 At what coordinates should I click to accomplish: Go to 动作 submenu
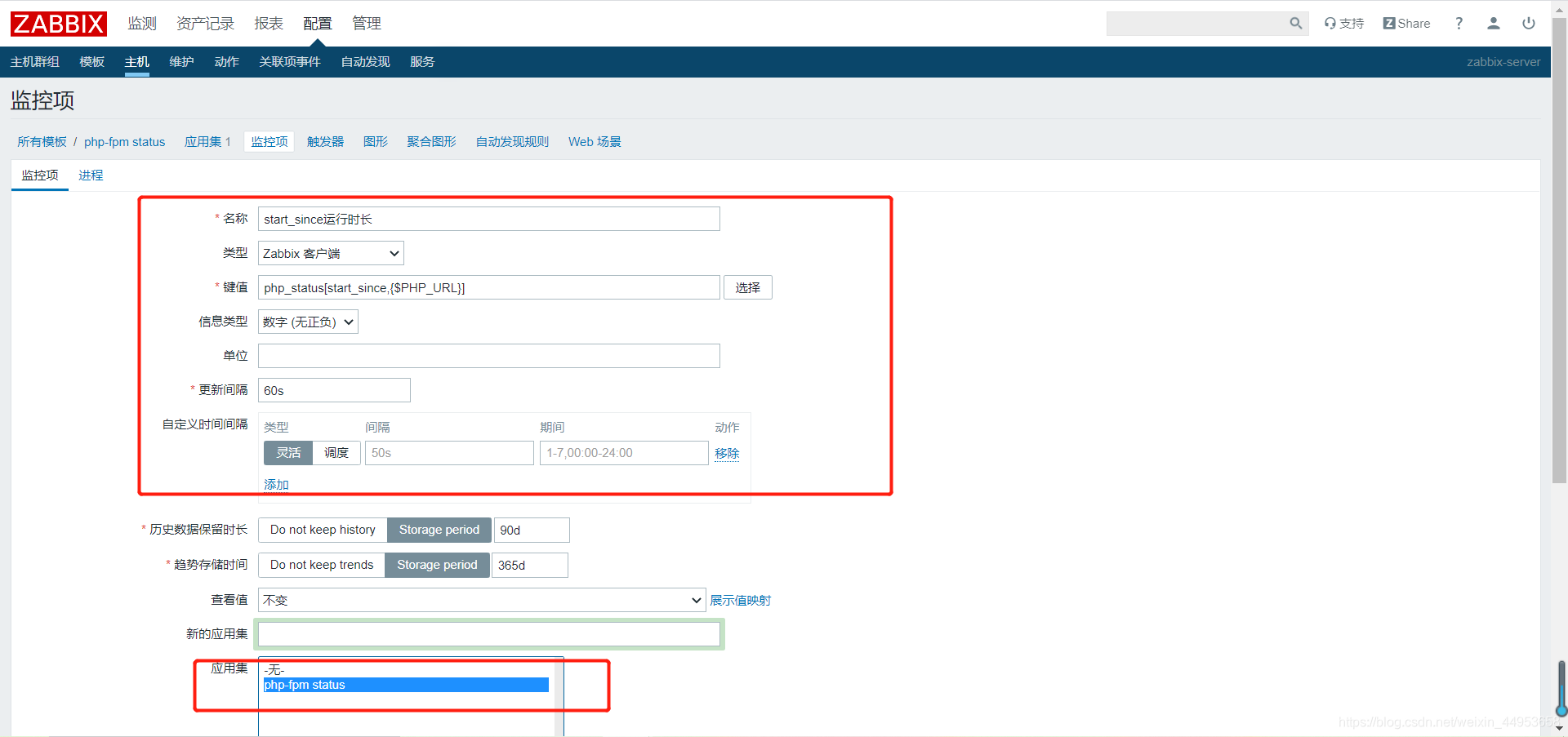point(226,62)
